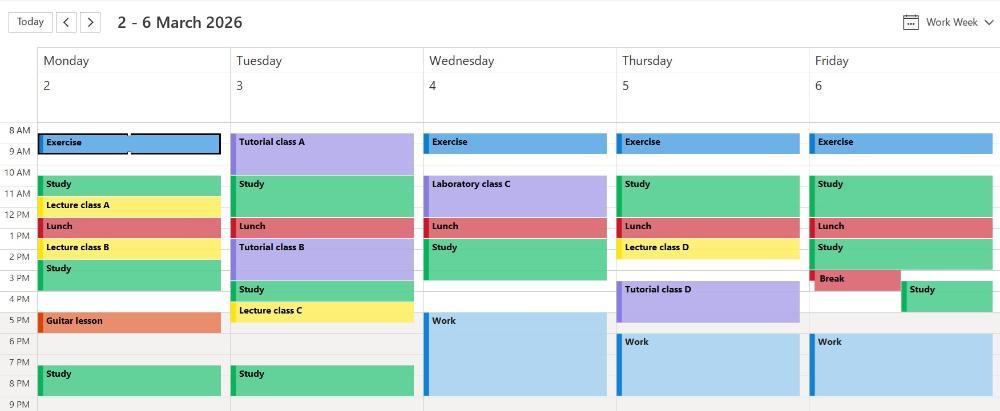Open Monday's Guitar lesson event
The image size is (1000, 411).
130,322
